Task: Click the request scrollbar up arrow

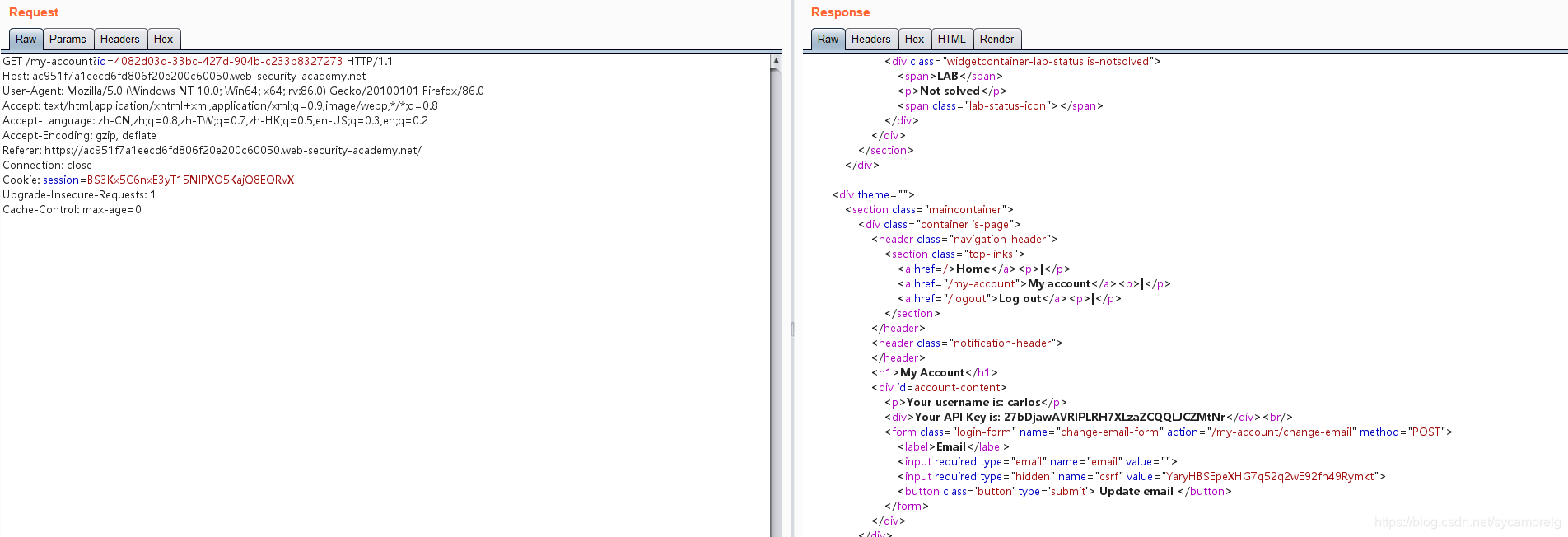Action: [x=776, y=61]
